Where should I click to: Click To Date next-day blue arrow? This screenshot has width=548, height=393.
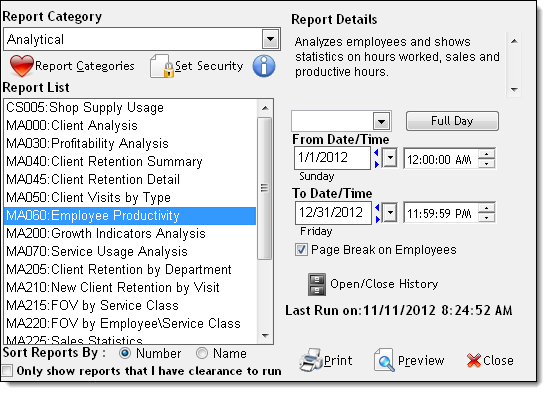(x=377, y=219)
